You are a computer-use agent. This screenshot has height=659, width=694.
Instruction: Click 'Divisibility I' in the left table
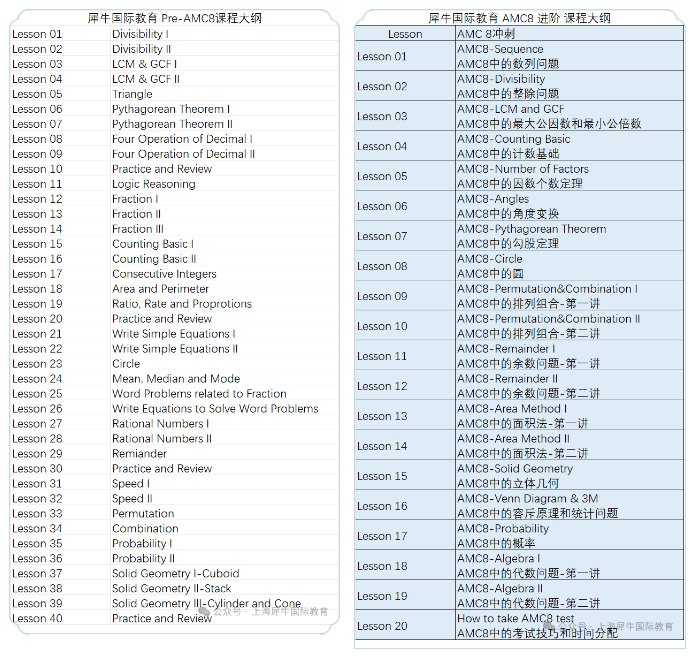(140, 34)
